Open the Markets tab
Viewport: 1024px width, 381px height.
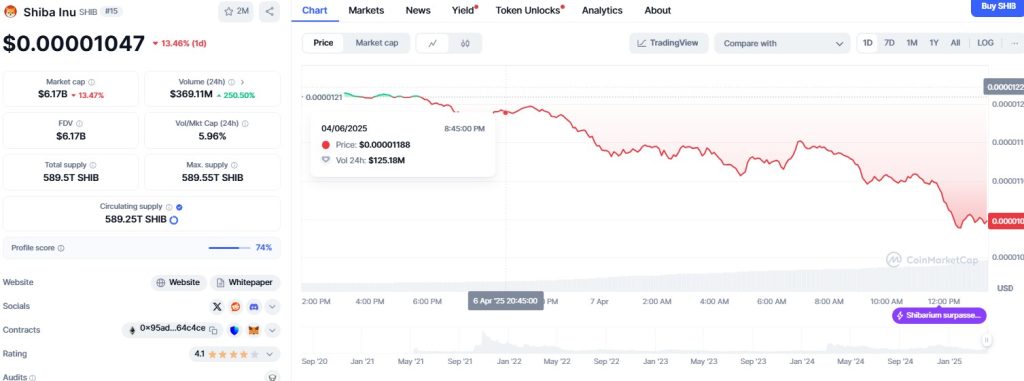(366, 10)
